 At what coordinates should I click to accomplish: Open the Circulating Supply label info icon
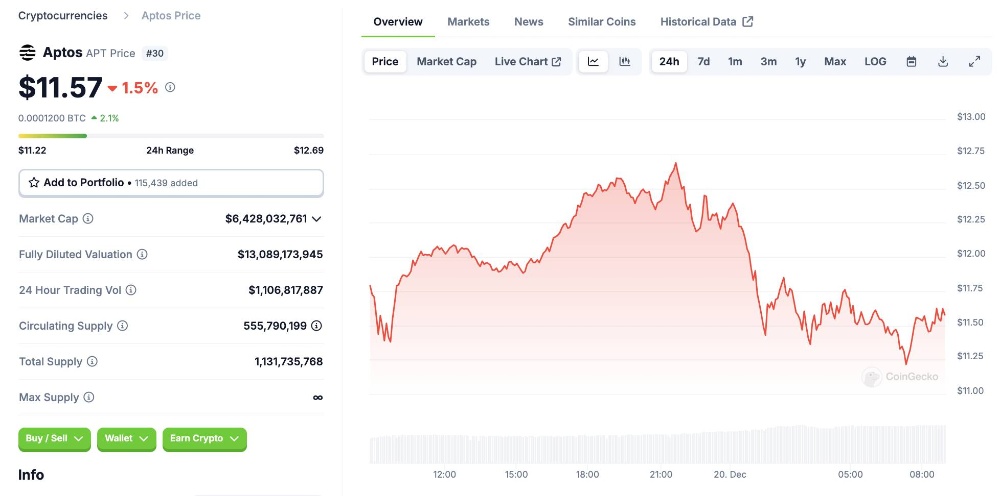[x=122, y=326]
